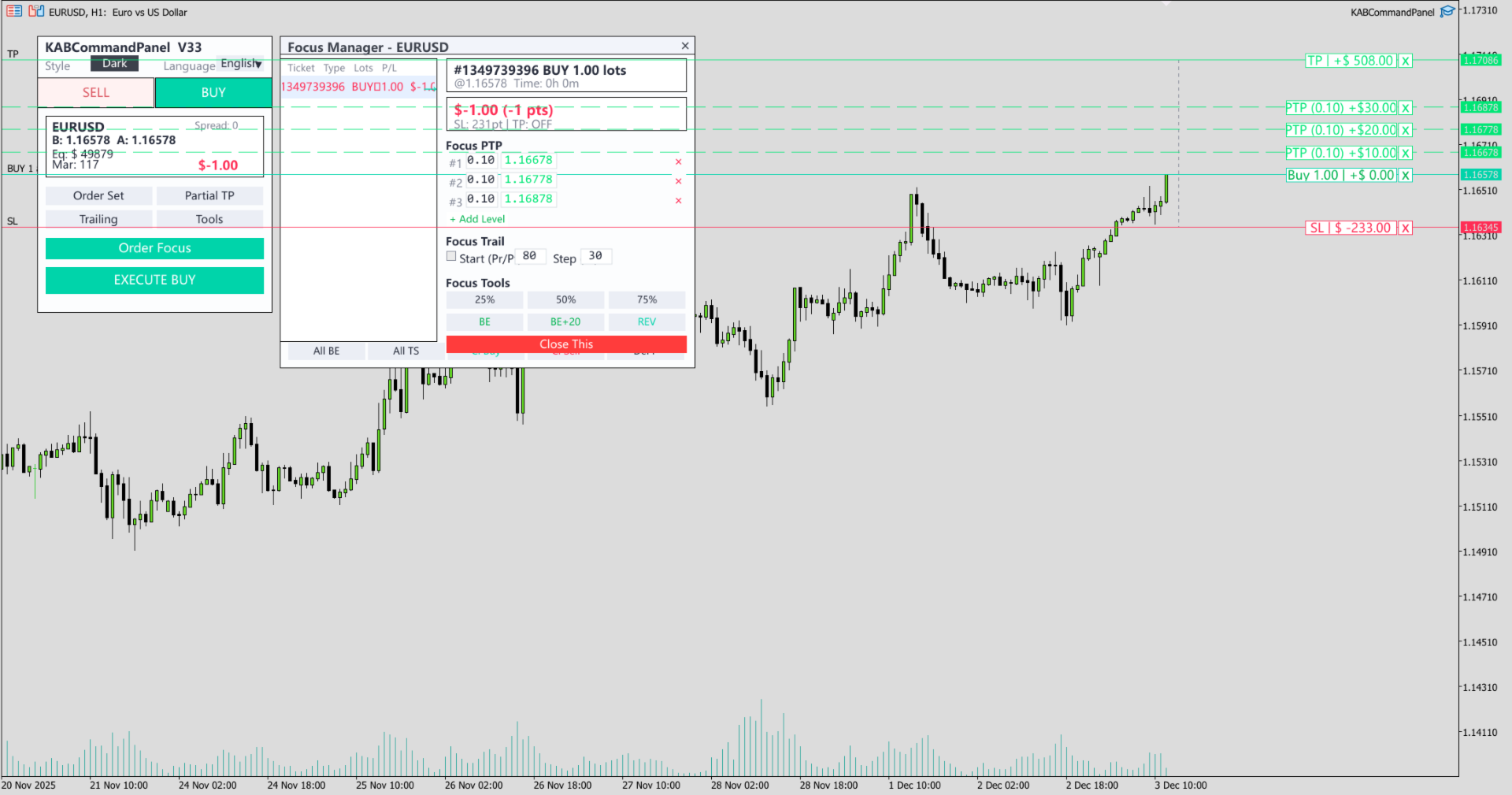Screen dimensions: 1512x795
Task: Click the X beside PTP +$30.00 label
Action: tap(1406, 108)
